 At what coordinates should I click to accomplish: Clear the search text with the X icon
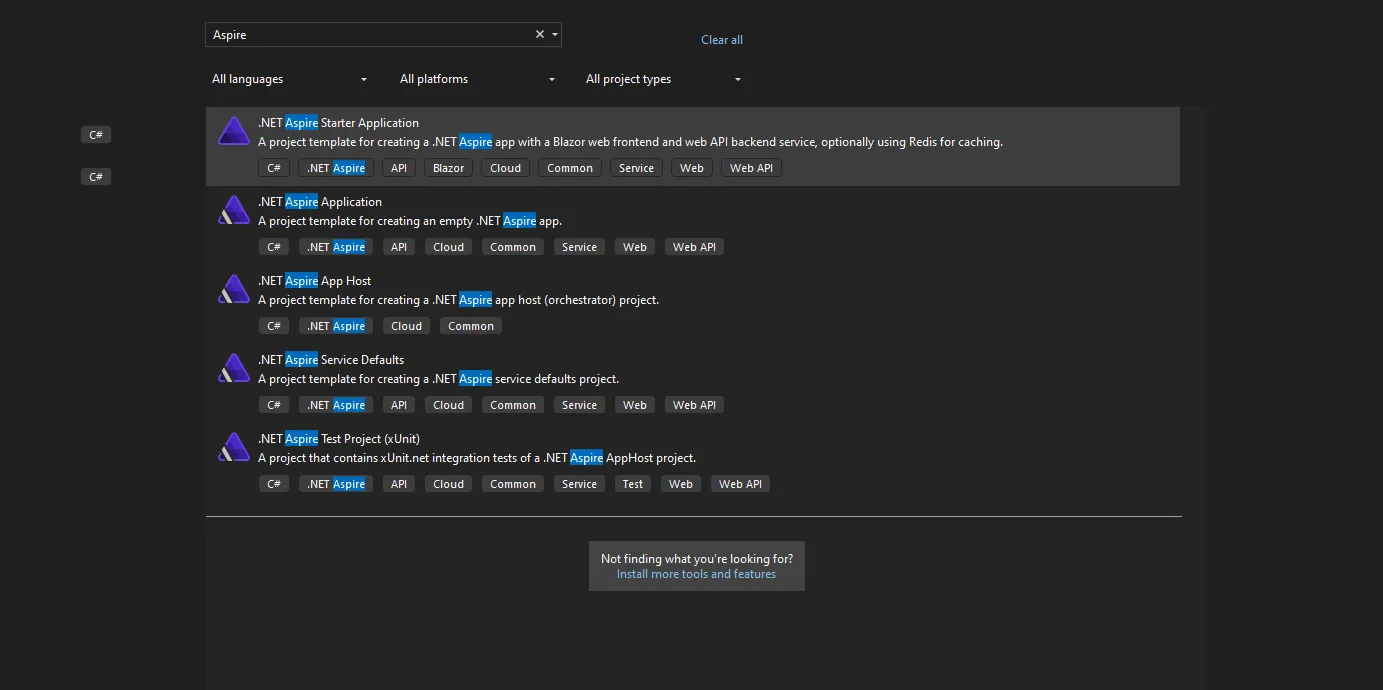(x=540, y=34)
